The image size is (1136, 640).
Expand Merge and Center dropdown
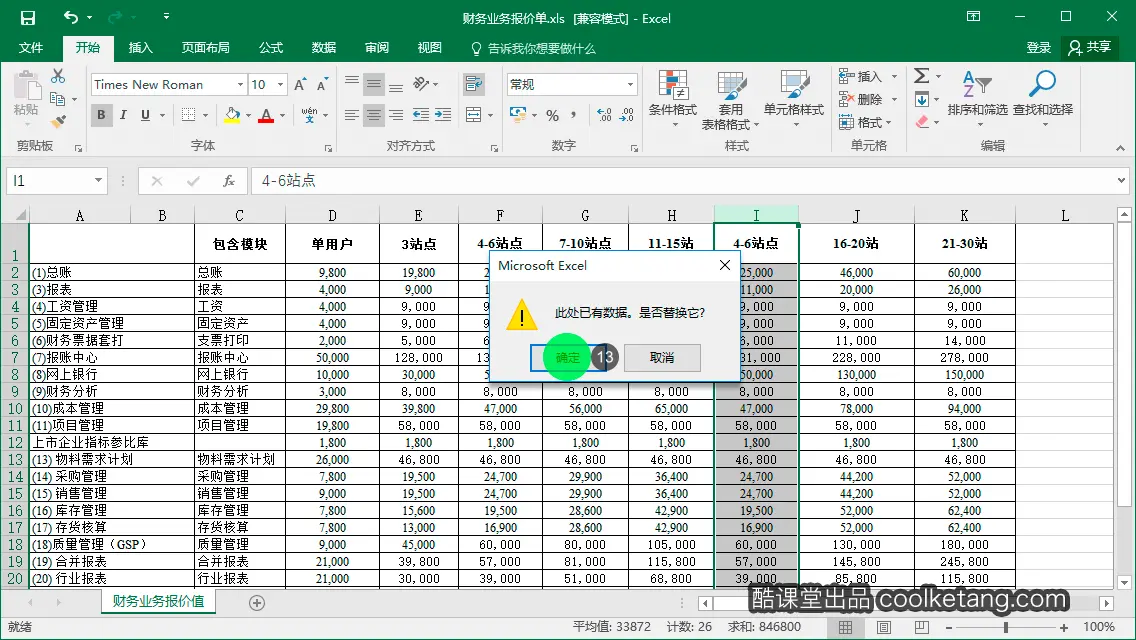[490, 115]
